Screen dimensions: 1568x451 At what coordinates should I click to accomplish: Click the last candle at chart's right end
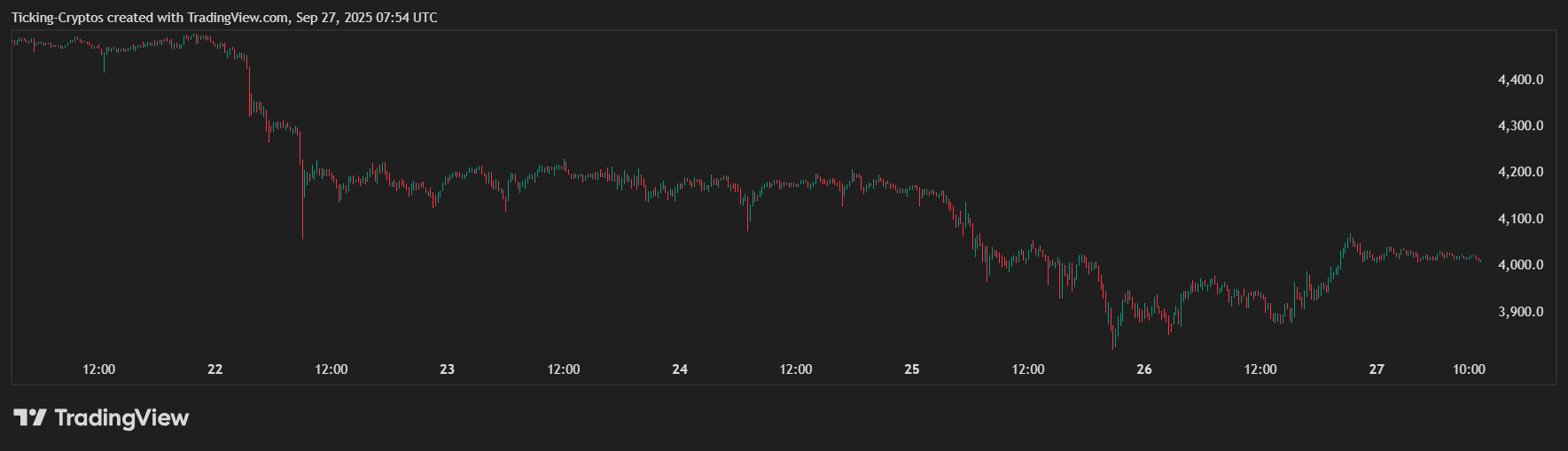point(1479,260)
